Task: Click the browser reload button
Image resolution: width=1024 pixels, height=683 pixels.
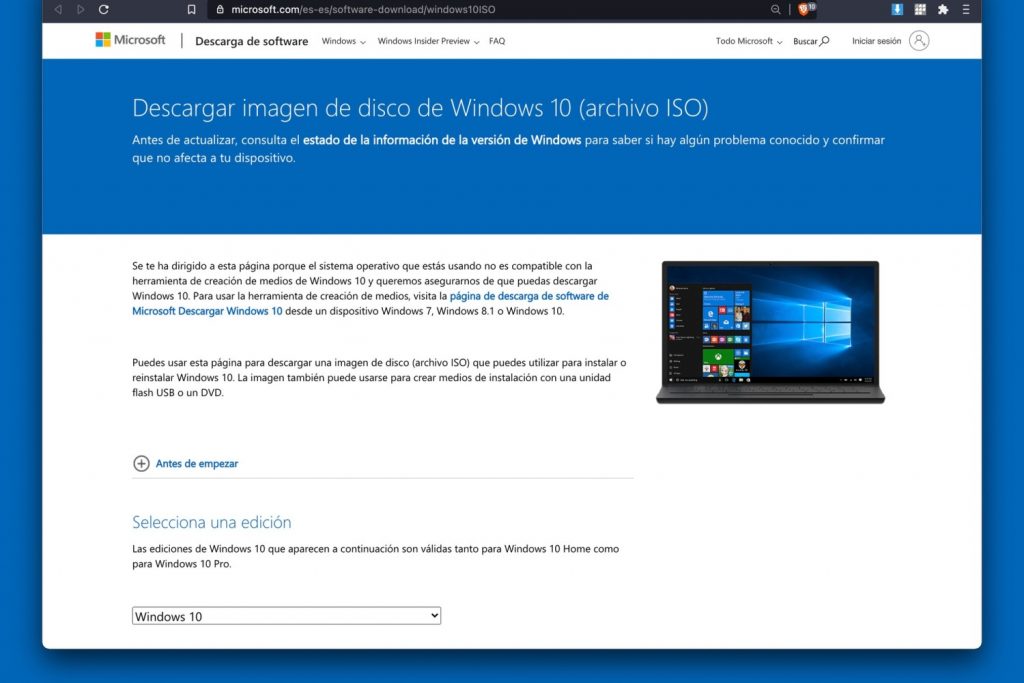Action: [x=104, y=9]
